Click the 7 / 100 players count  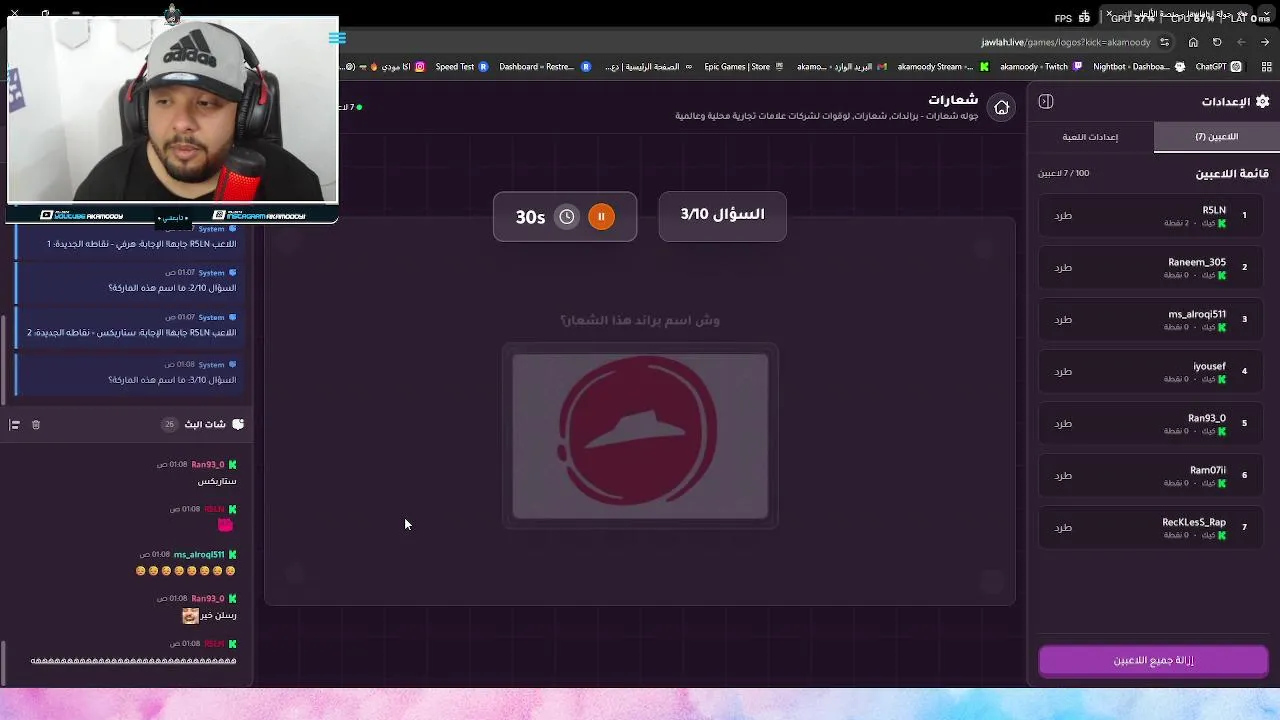pos(1063,174)
